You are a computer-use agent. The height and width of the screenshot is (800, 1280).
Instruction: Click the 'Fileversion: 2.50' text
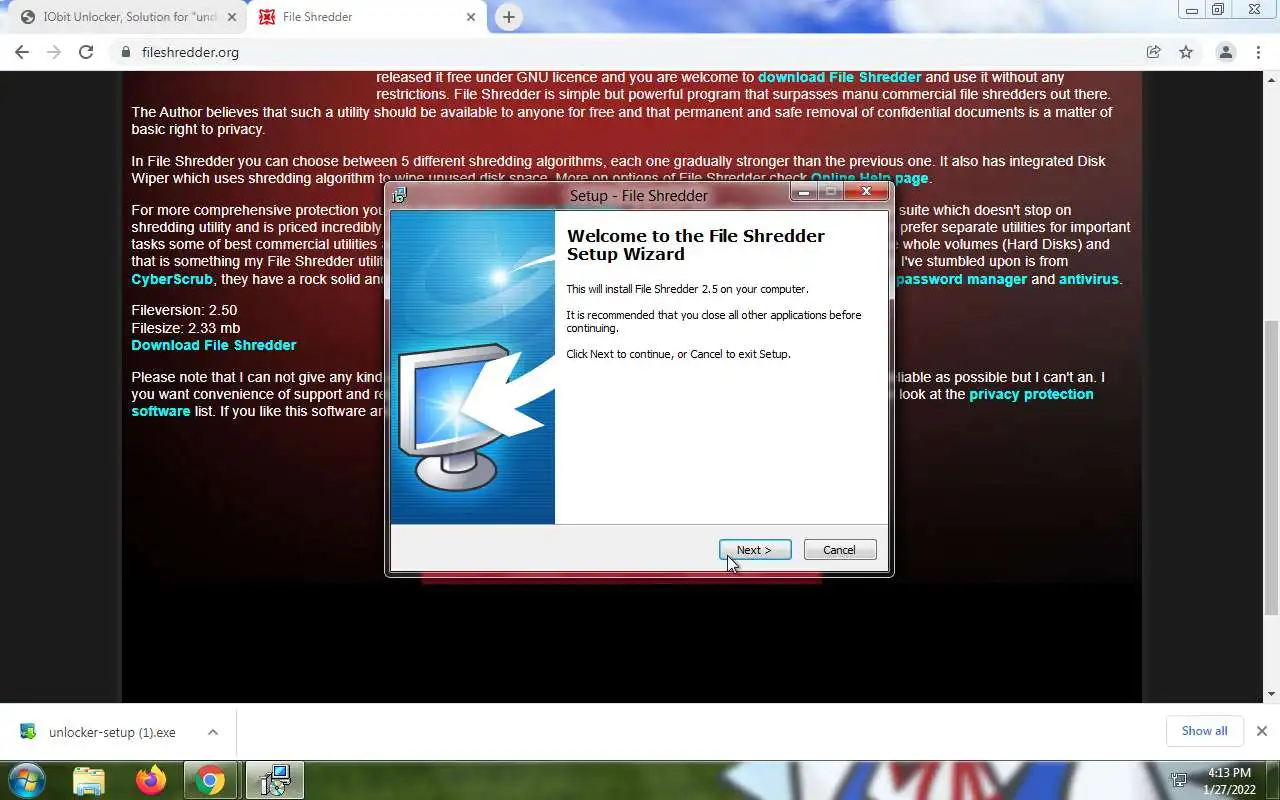pyautogui.click(x=184, y=310)
